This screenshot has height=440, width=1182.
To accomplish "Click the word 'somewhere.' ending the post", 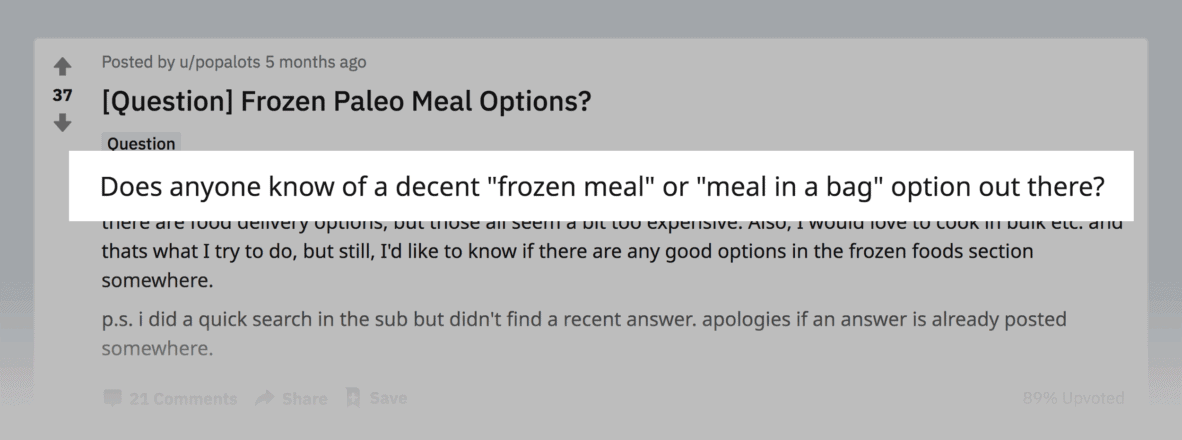I will 158,348.
